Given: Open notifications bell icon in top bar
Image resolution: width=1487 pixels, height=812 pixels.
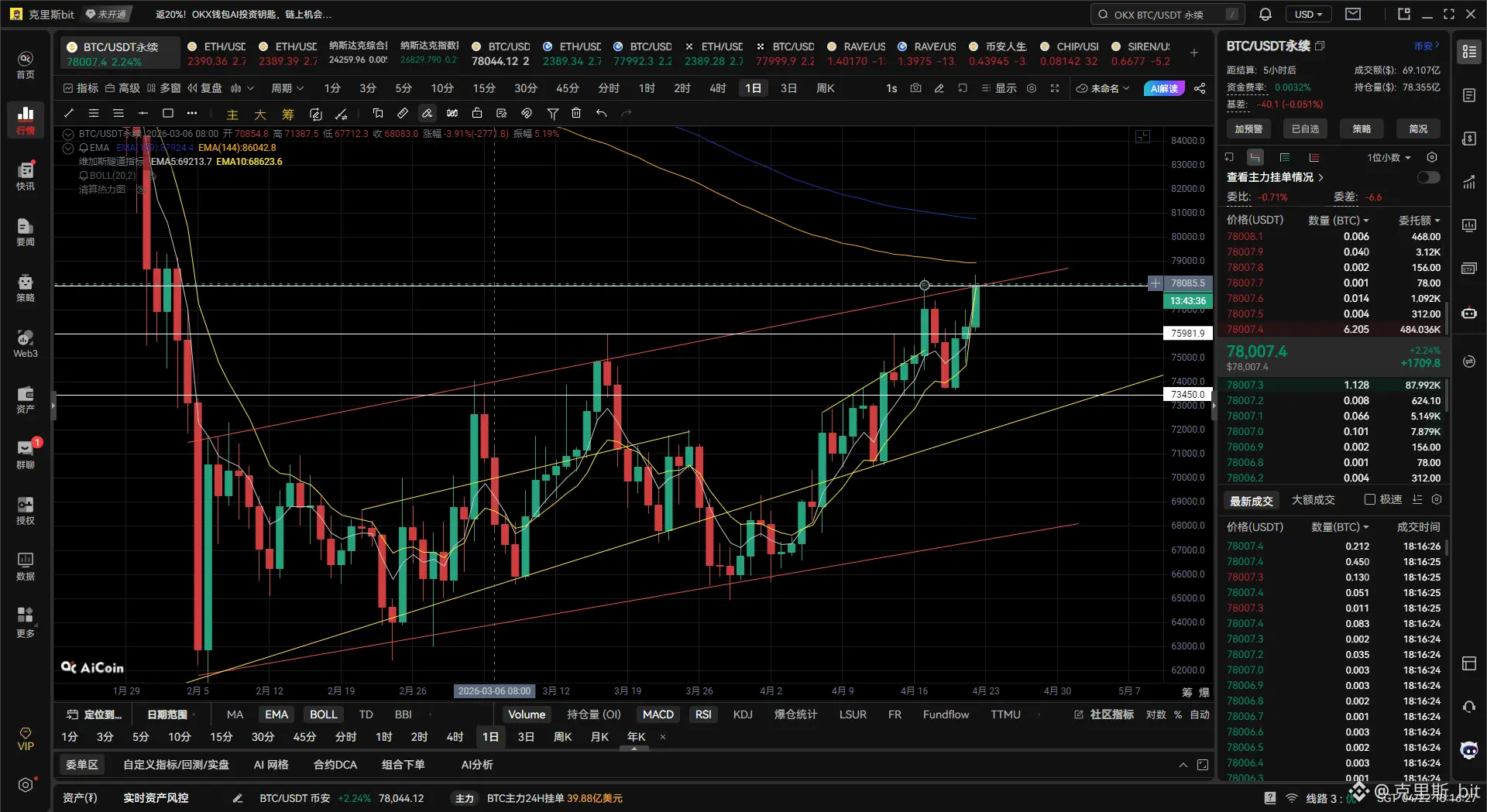Looking at the screenshot, I should coord(1265,14).
